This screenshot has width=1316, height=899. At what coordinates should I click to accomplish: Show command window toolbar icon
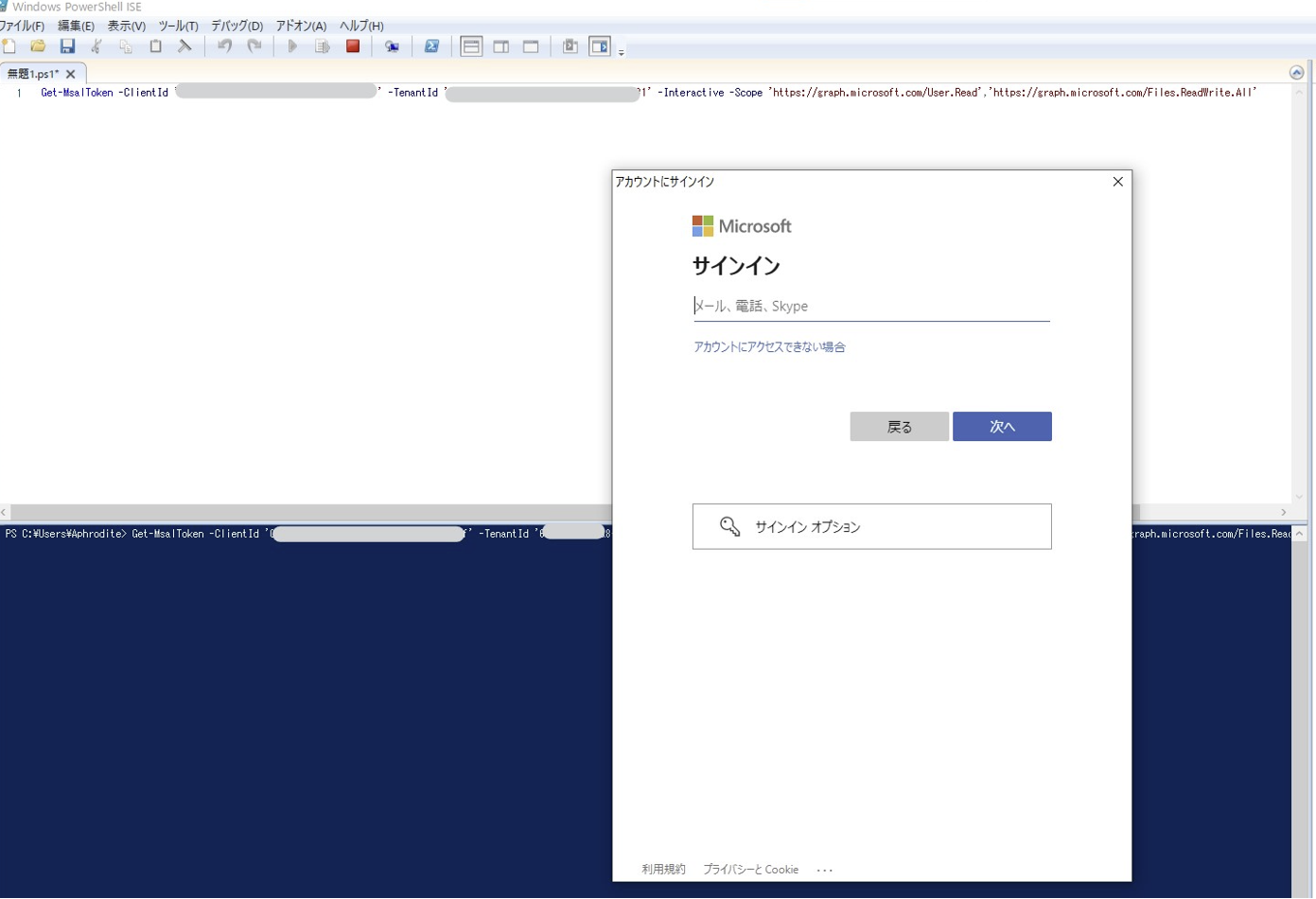(x=570, y=46)
